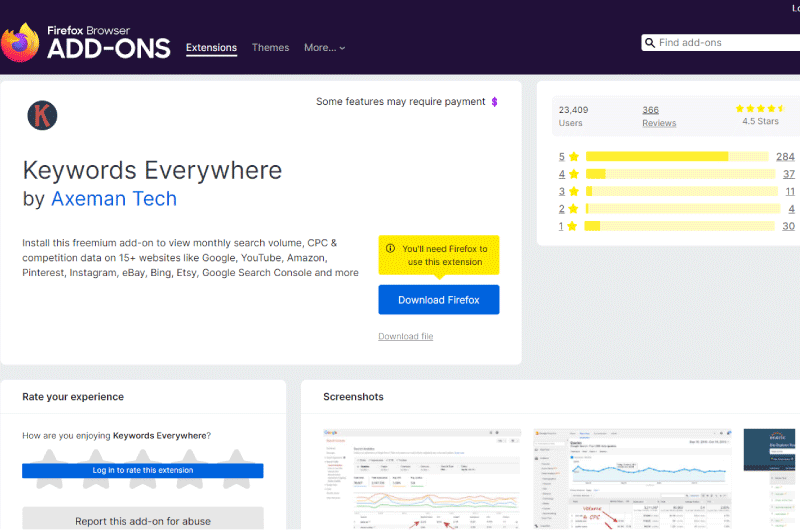Open the second analytics chart screenshot
This screenshot has height=530, width=800.
coord(633,479)
